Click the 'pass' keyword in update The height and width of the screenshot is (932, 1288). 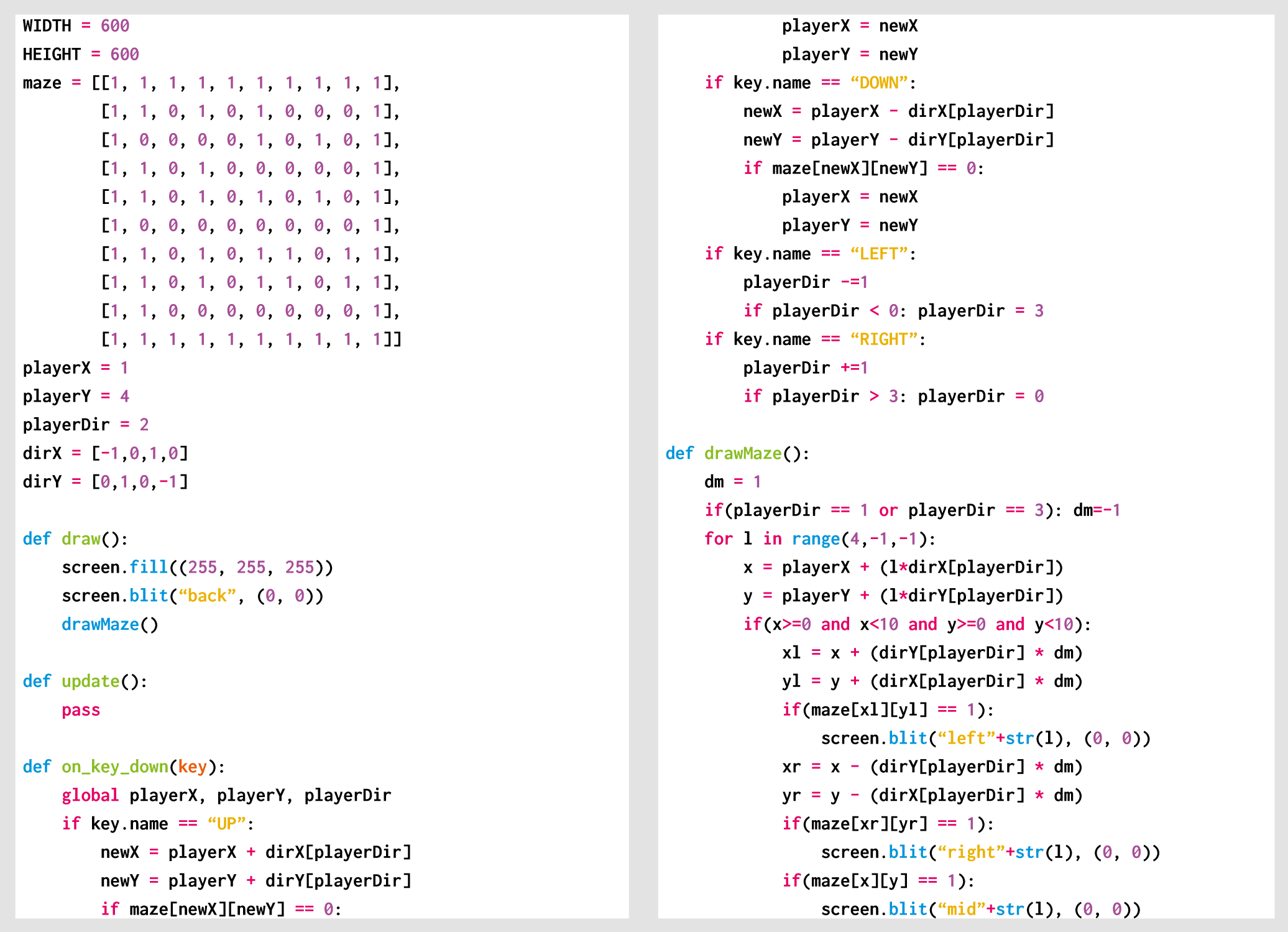pyautogui.click(x=81, y=710)
